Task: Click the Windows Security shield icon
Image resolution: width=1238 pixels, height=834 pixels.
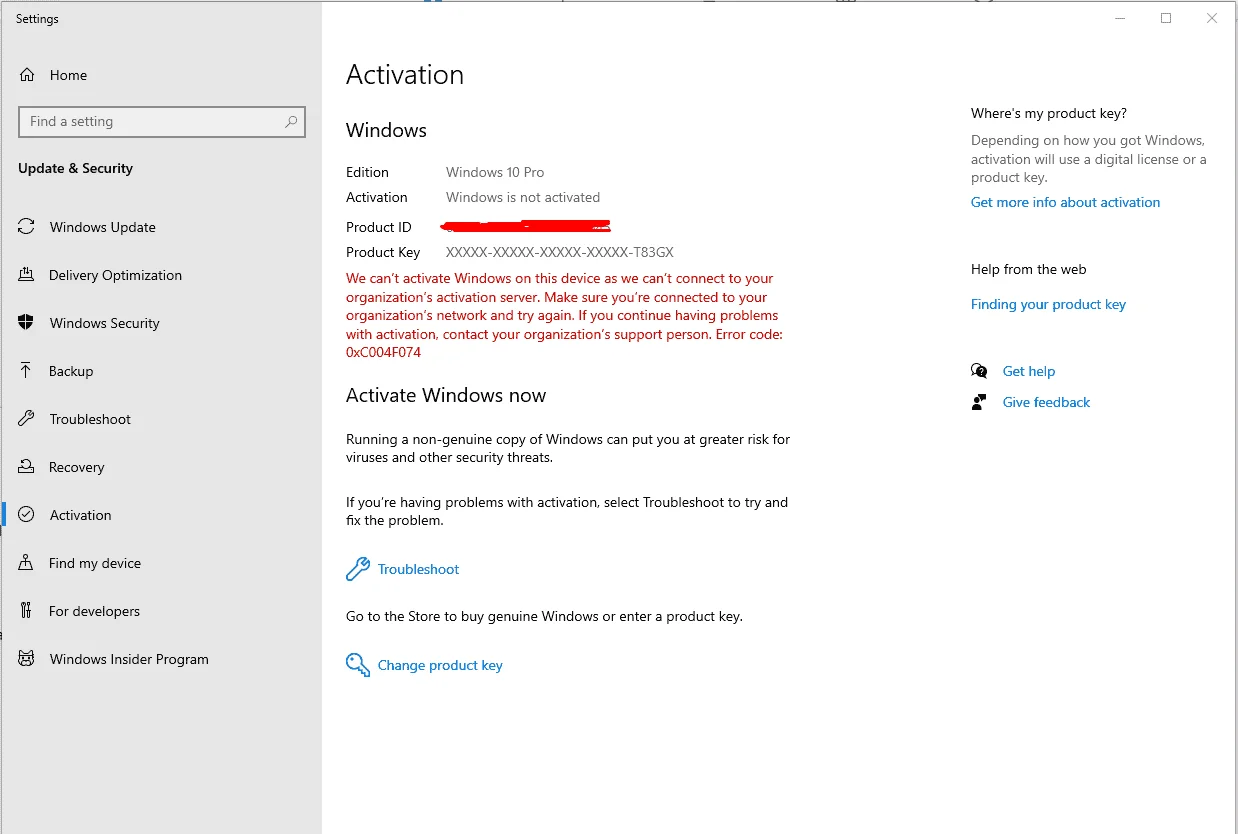Action: point(27,323)
